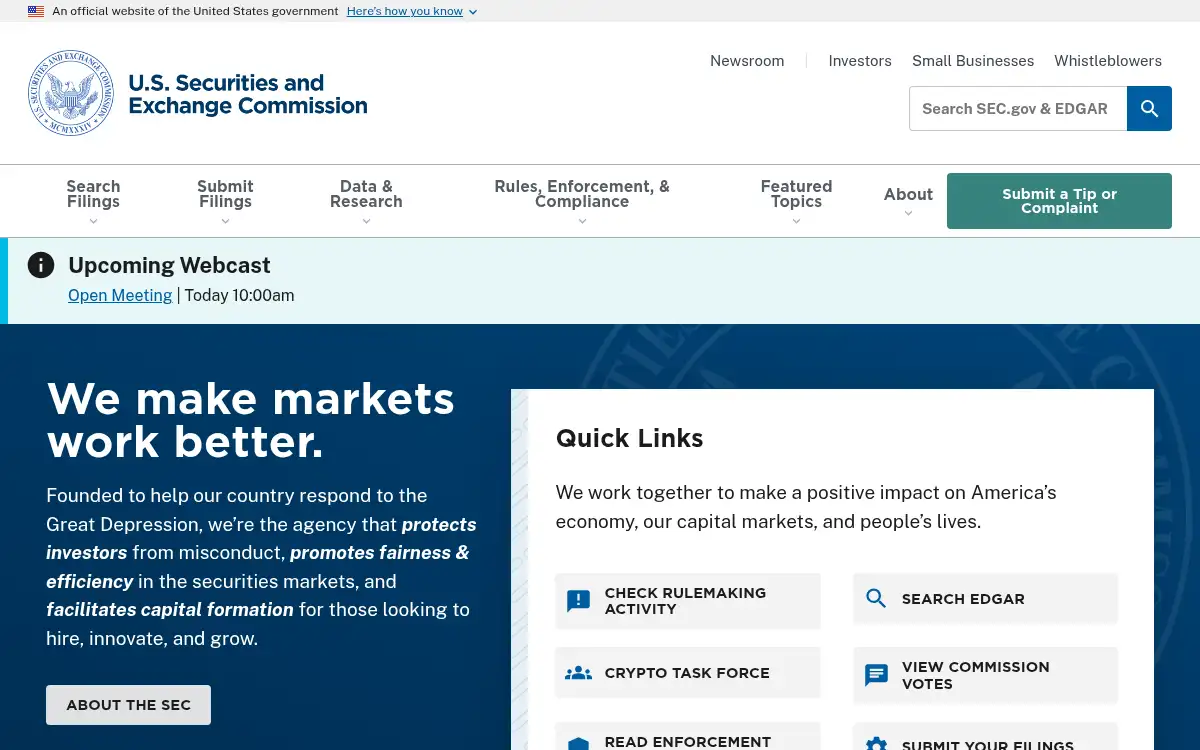Expand the Submit Filings menu chevron

225,222
